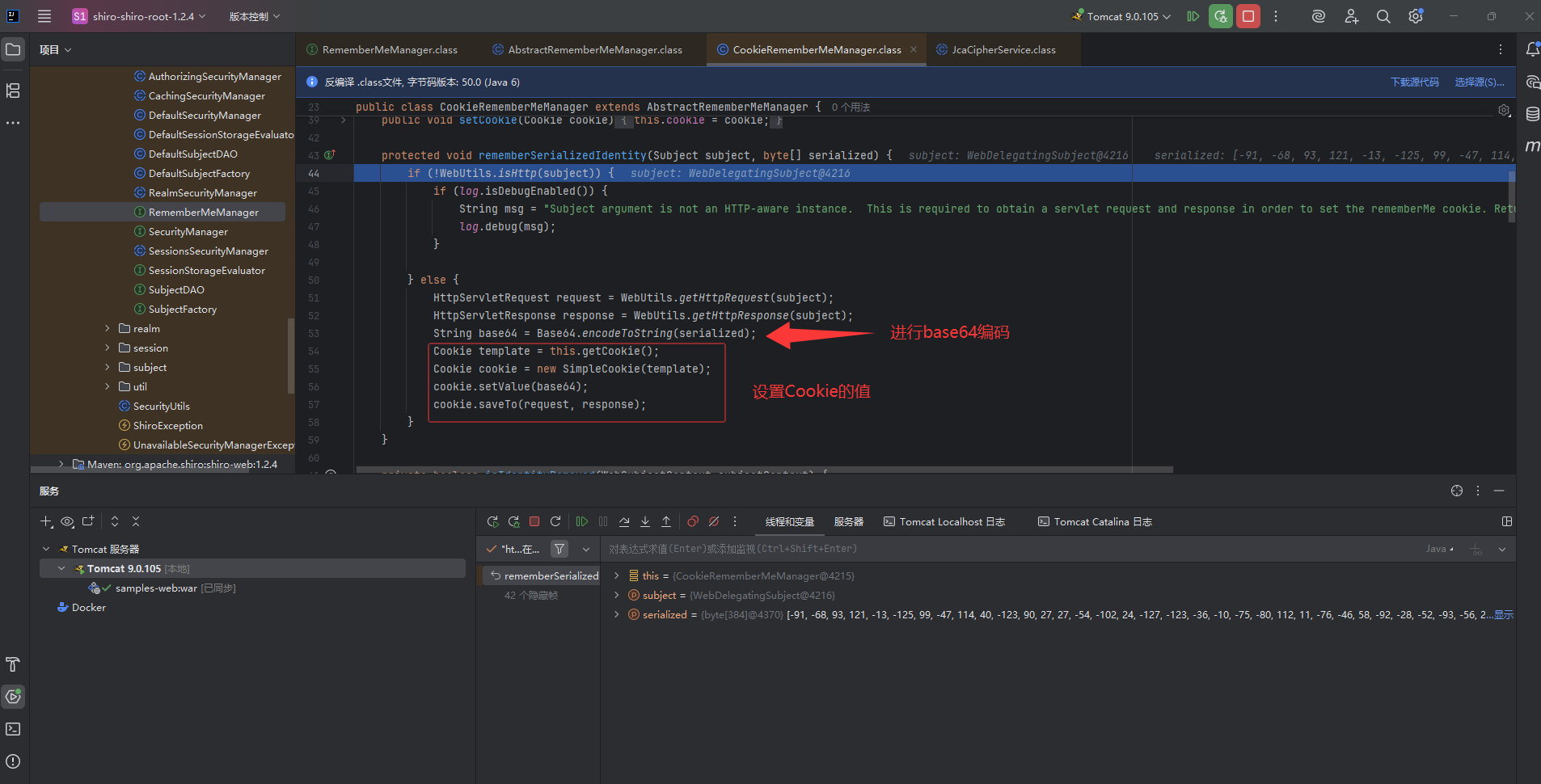Click Step Into in the debug toolbar
Viewport: 1541px width, 784px height.
tap(645, 522)
